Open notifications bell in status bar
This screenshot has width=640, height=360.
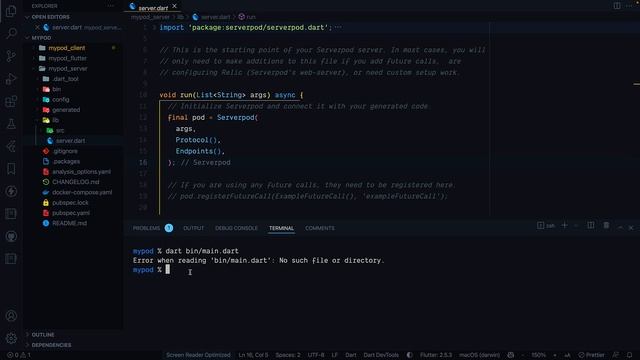pos(629,355)
